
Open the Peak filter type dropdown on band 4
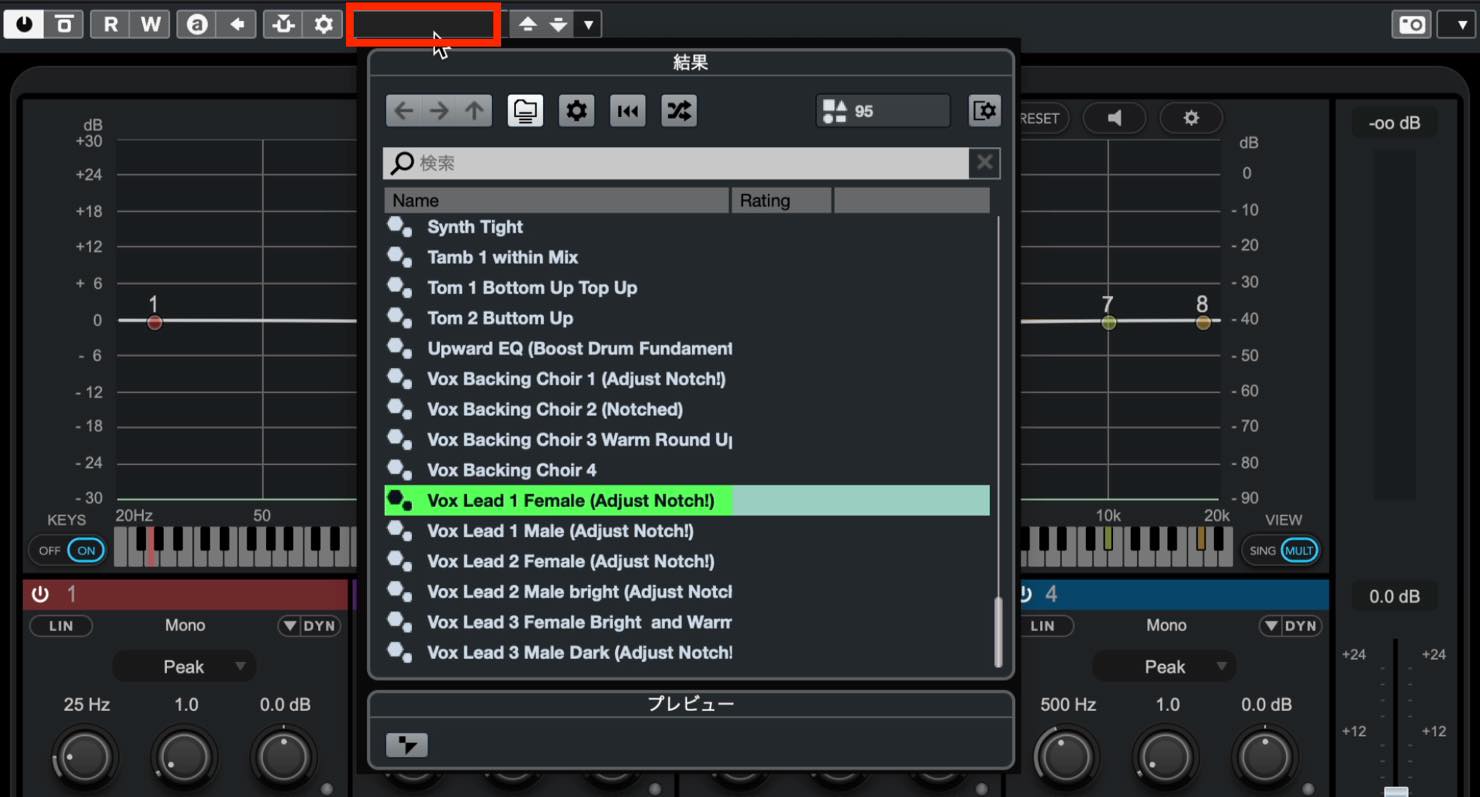click(x=1165, y=666)
